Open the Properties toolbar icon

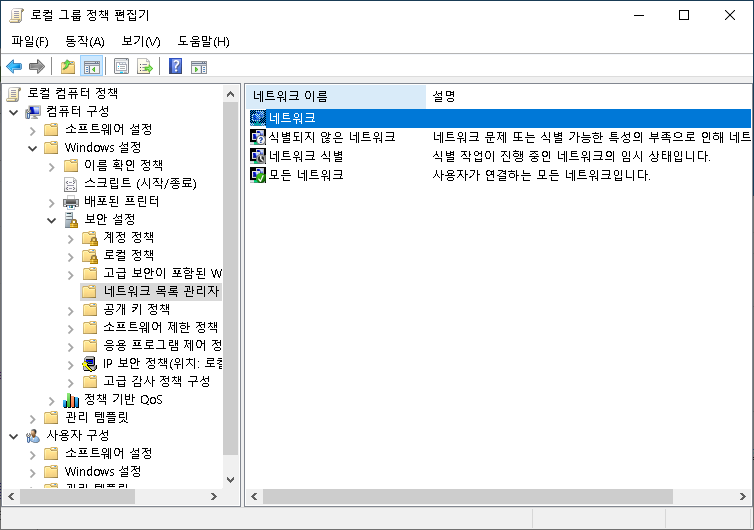tap(121, 66)
